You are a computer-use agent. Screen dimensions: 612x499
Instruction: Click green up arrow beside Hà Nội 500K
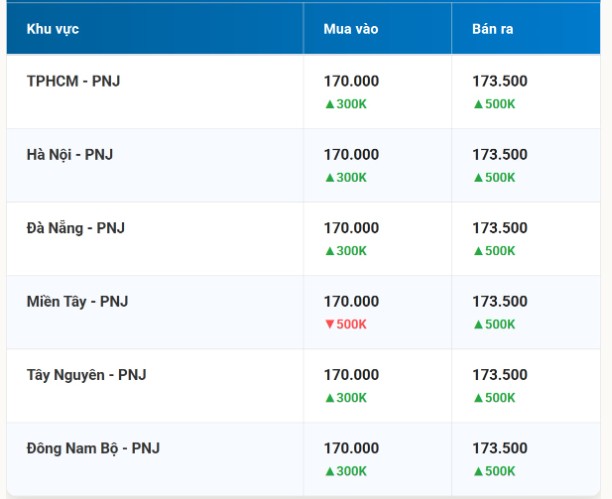pos(478,177)
